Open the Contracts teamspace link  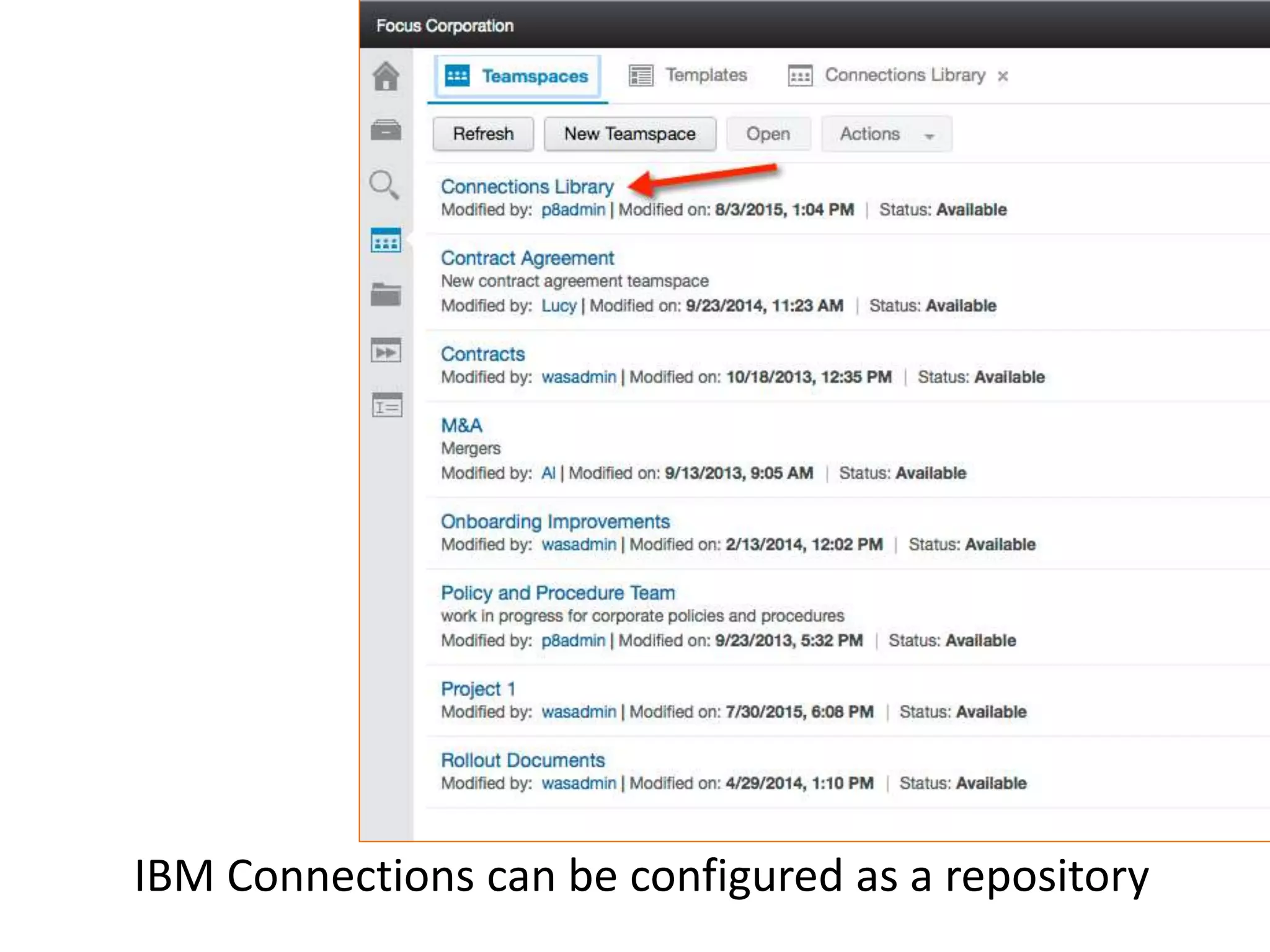pos(482,354)
